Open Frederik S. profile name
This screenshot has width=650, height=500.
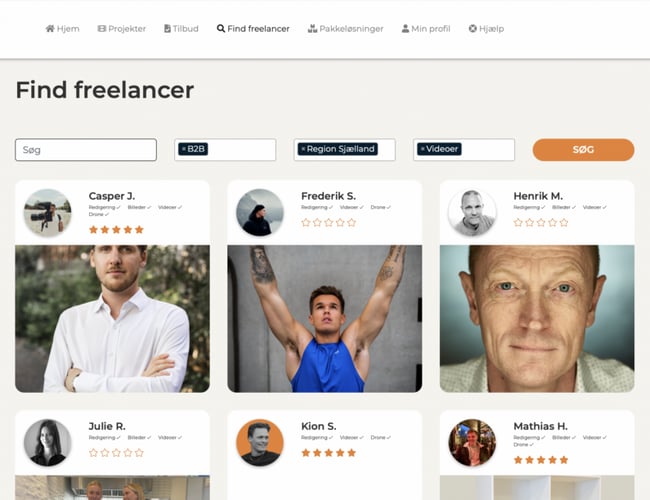[x=328, y=196]
